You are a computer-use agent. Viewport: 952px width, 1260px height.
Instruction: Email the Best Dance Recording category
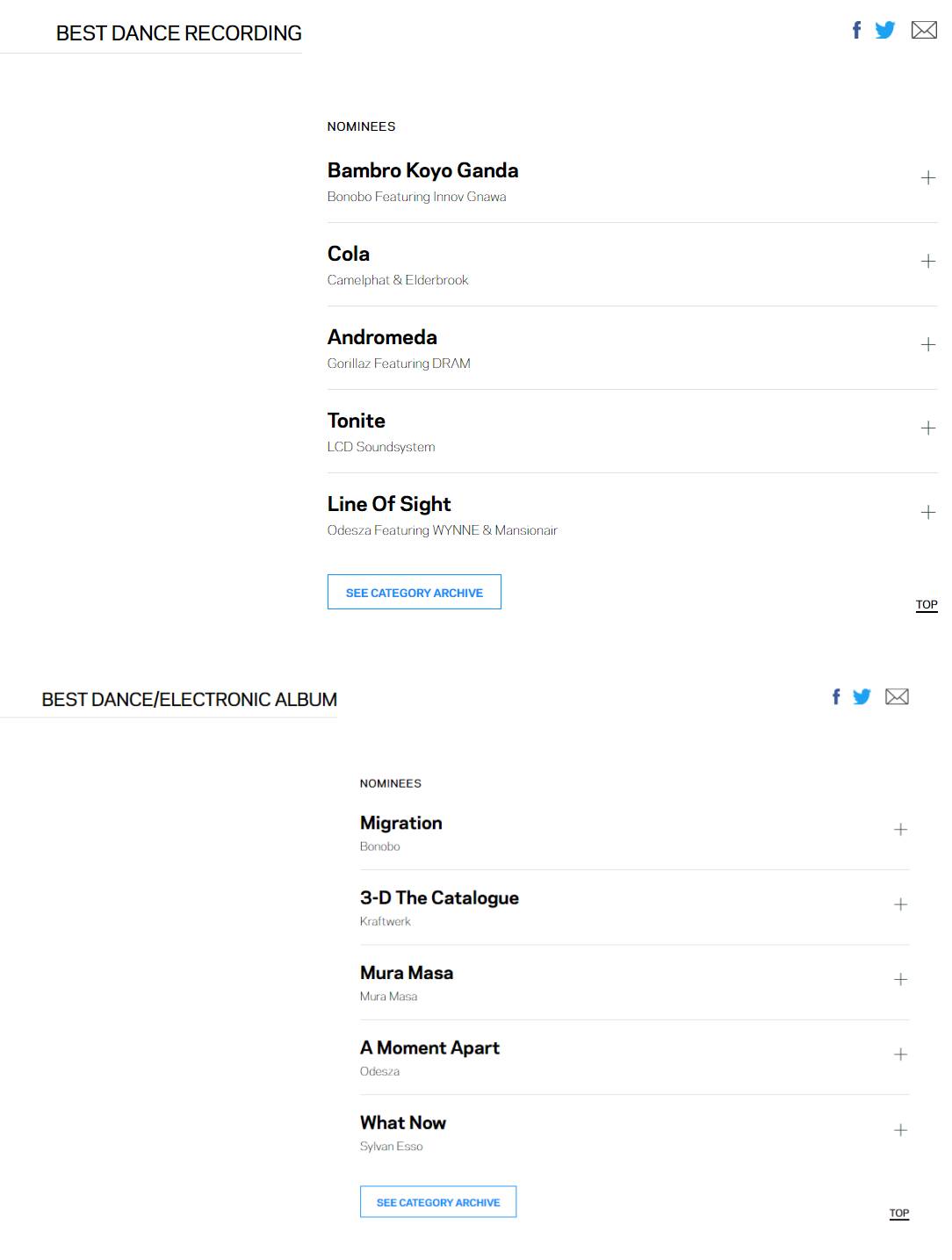[924, 30]
